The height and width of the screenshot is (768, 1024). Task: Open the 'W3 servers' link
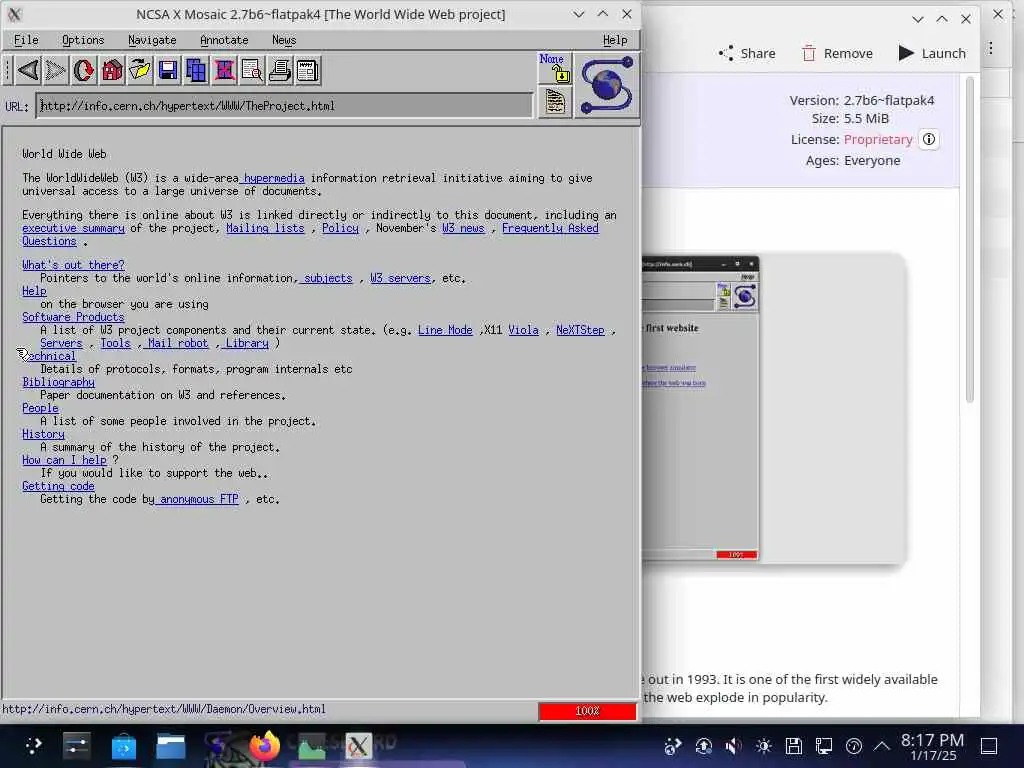click(x=400, y=278)
